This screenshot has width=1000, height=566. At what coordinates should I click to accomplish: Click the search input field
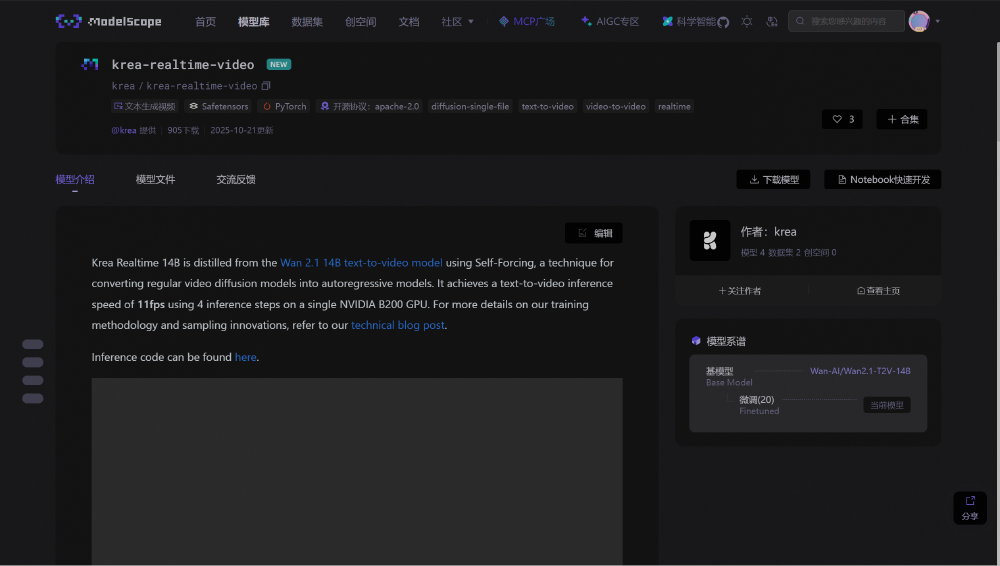(852, 21)
